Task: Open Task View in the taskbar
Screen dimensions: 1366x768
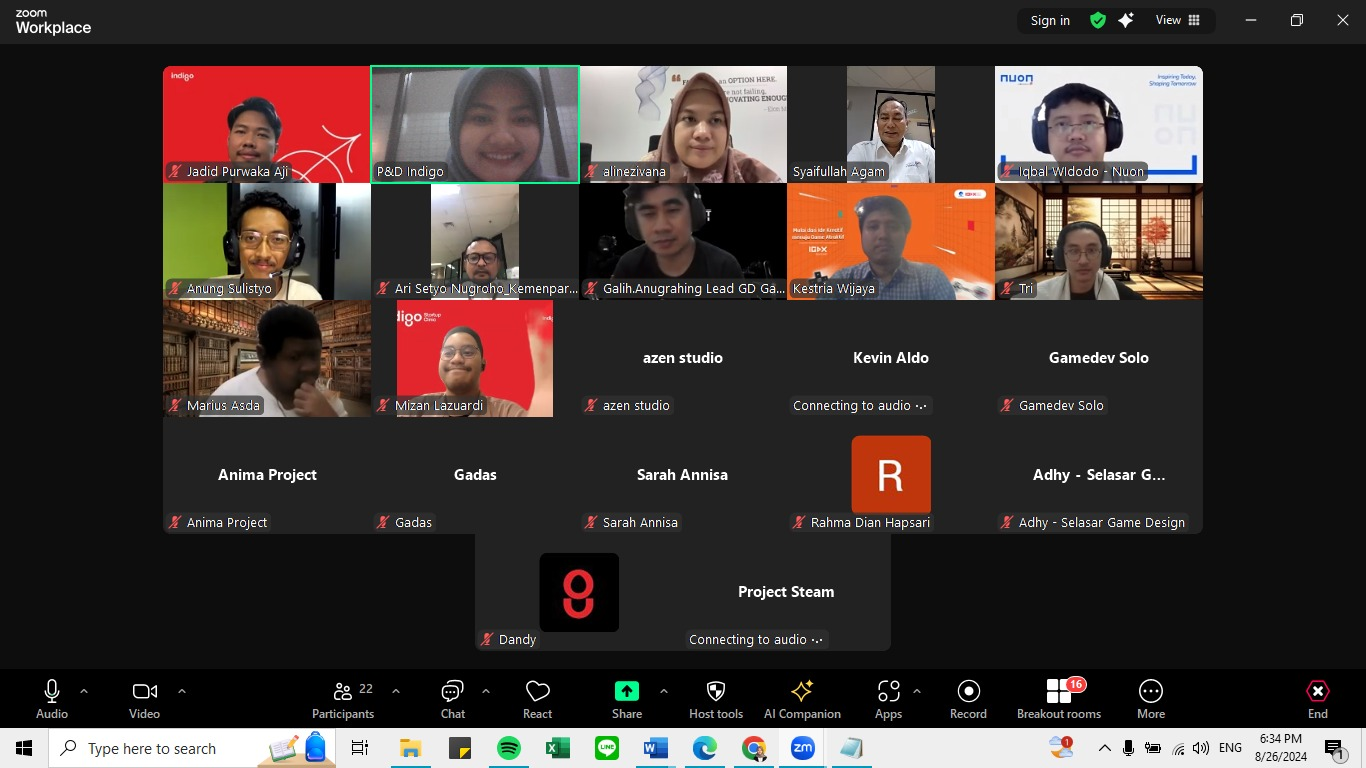Action: coord(360,748)
